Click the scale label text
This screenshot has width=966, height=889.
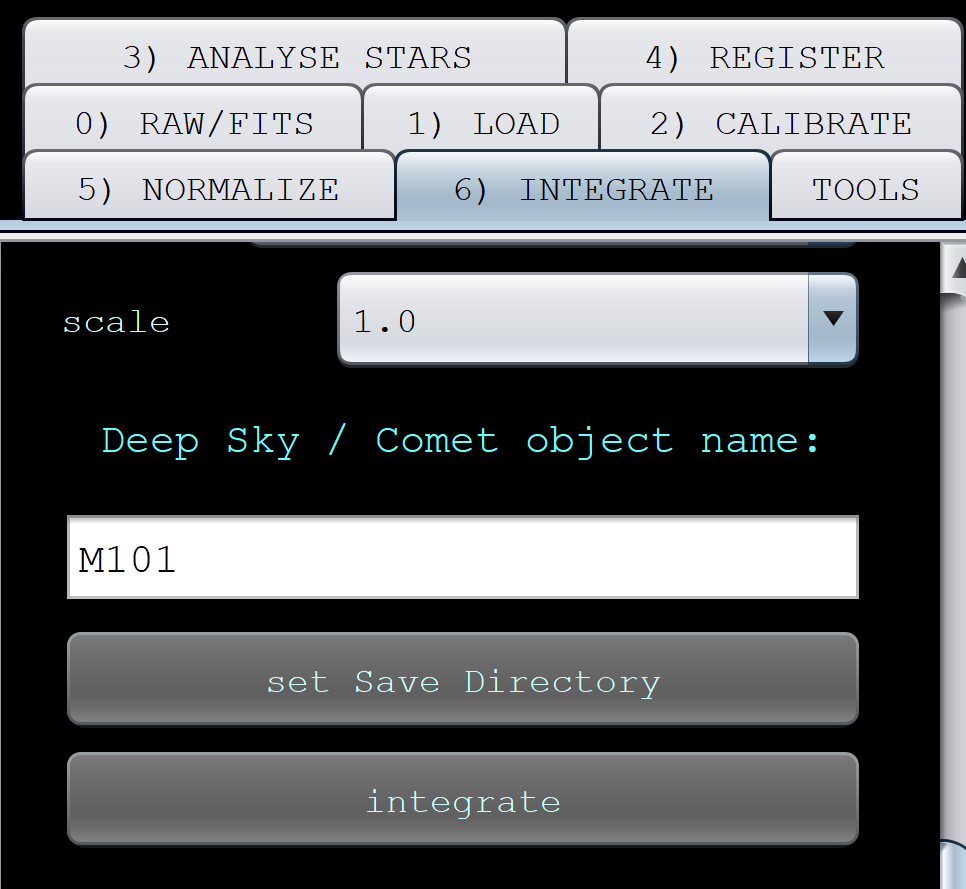coord(116,322)
